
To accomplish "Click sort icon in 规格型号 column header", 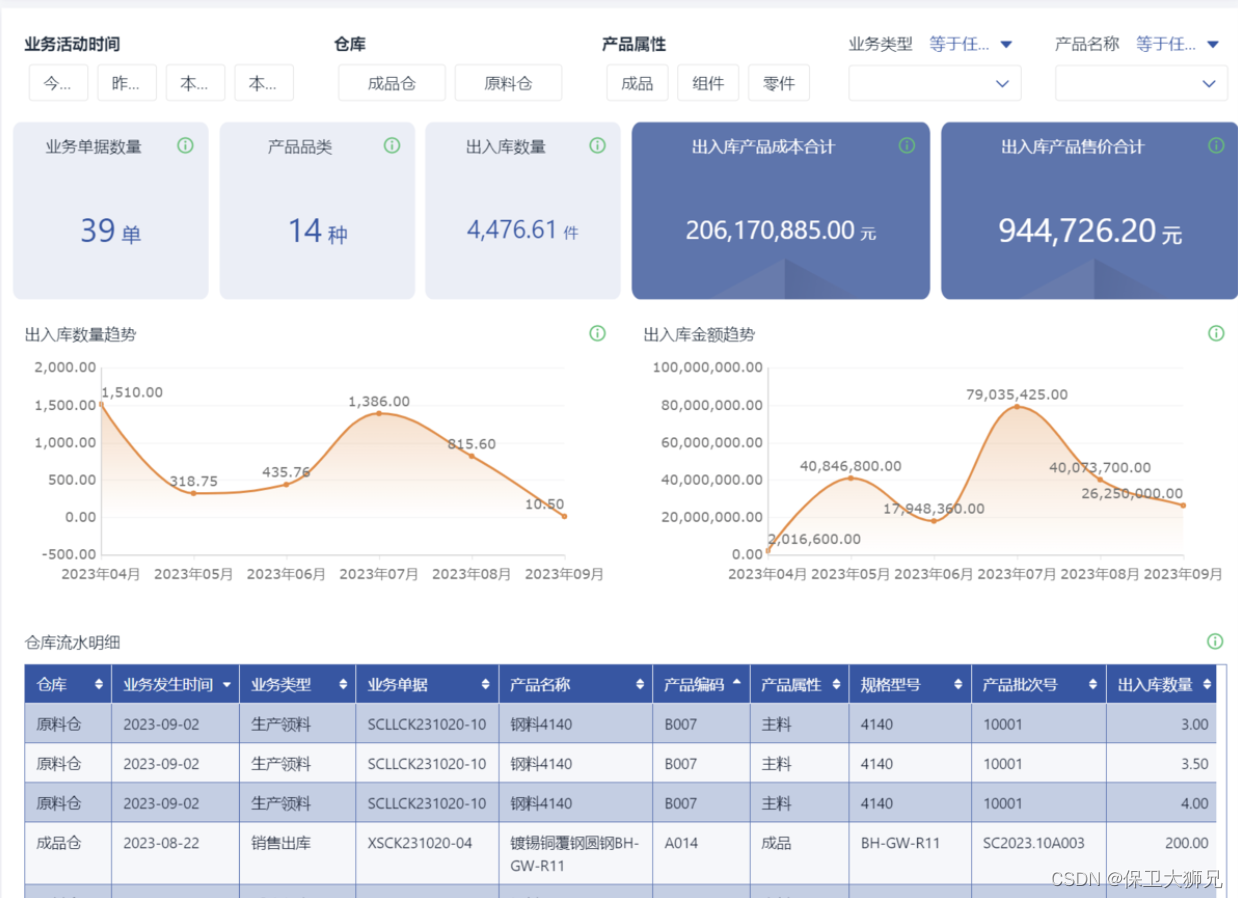I will click(x=958, y=685).
